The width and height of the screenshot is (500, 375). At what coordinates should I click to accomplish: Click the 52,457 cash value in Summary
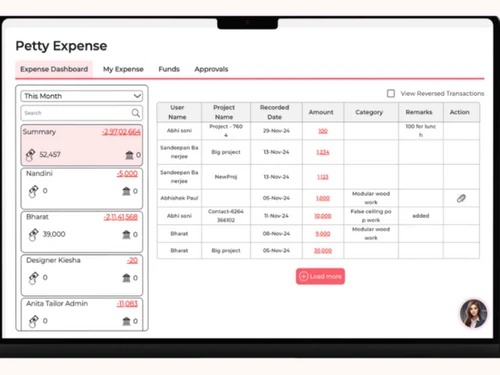point(50,155)
